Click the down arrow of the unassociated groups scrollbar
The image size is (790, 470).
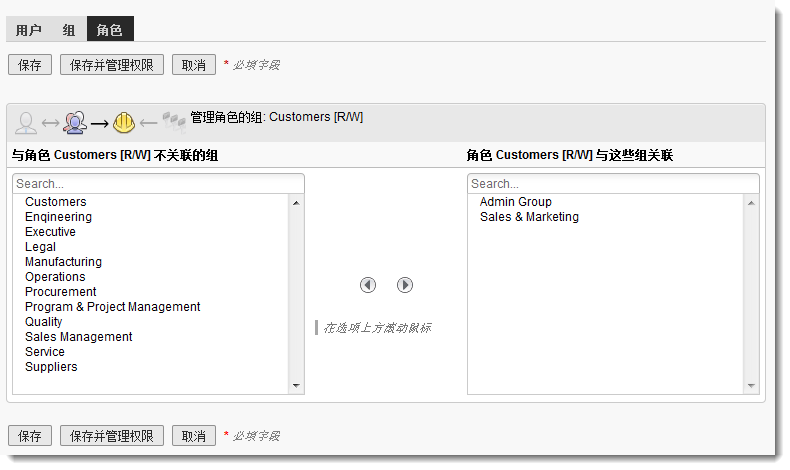[296, 386]
